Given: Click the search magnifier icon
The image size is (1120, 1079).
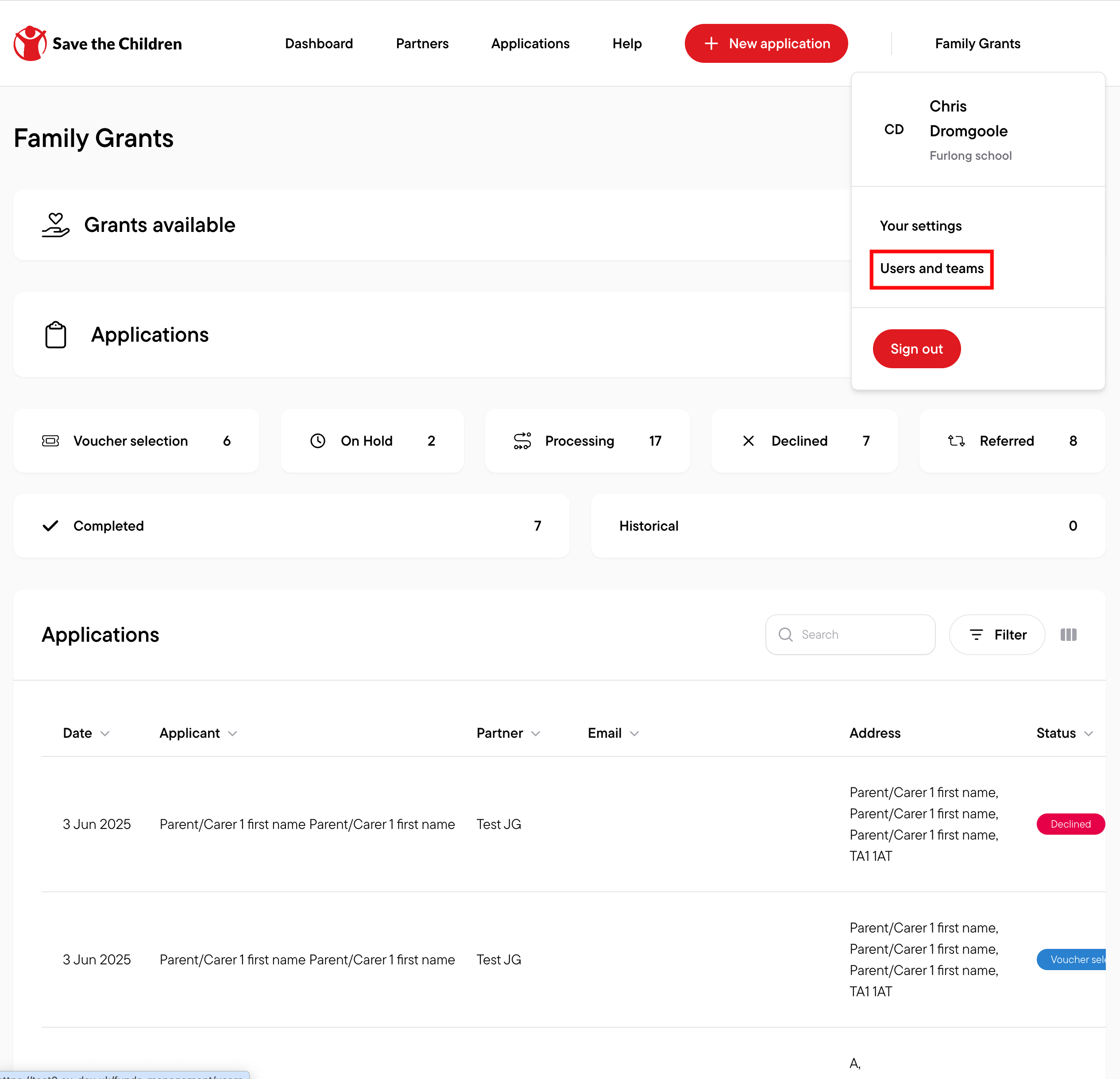Looking at the screenshot, I should click(786, 635).
